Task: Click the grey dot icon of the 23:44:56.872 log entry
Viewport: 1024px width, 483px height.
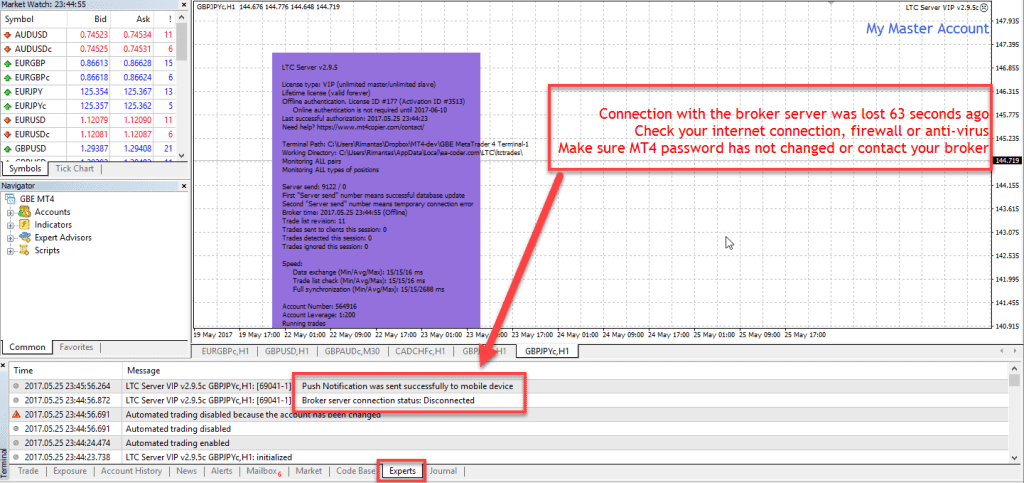Action: (16, 400)
